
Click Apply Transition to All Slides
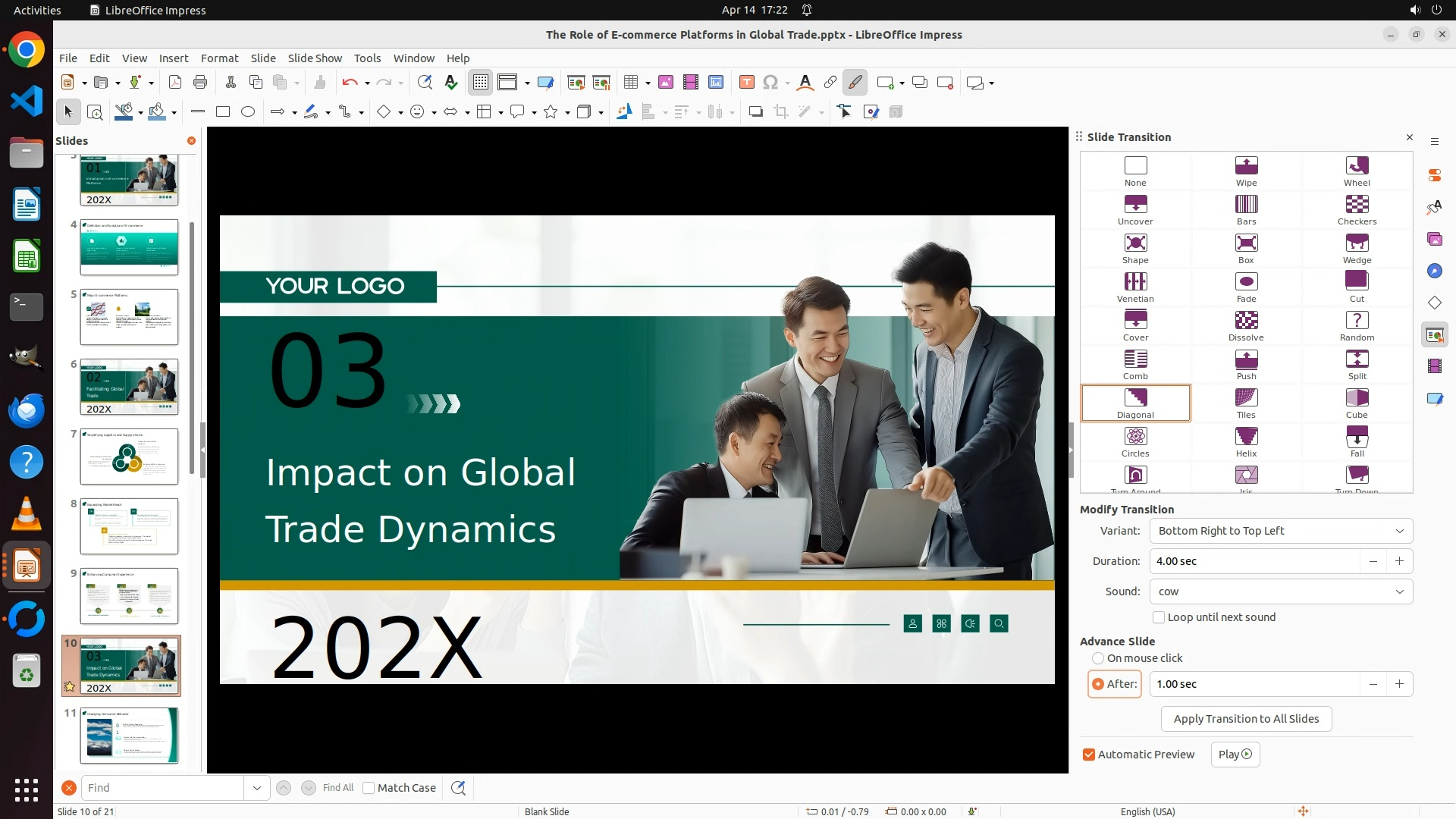coord(1246,719)
